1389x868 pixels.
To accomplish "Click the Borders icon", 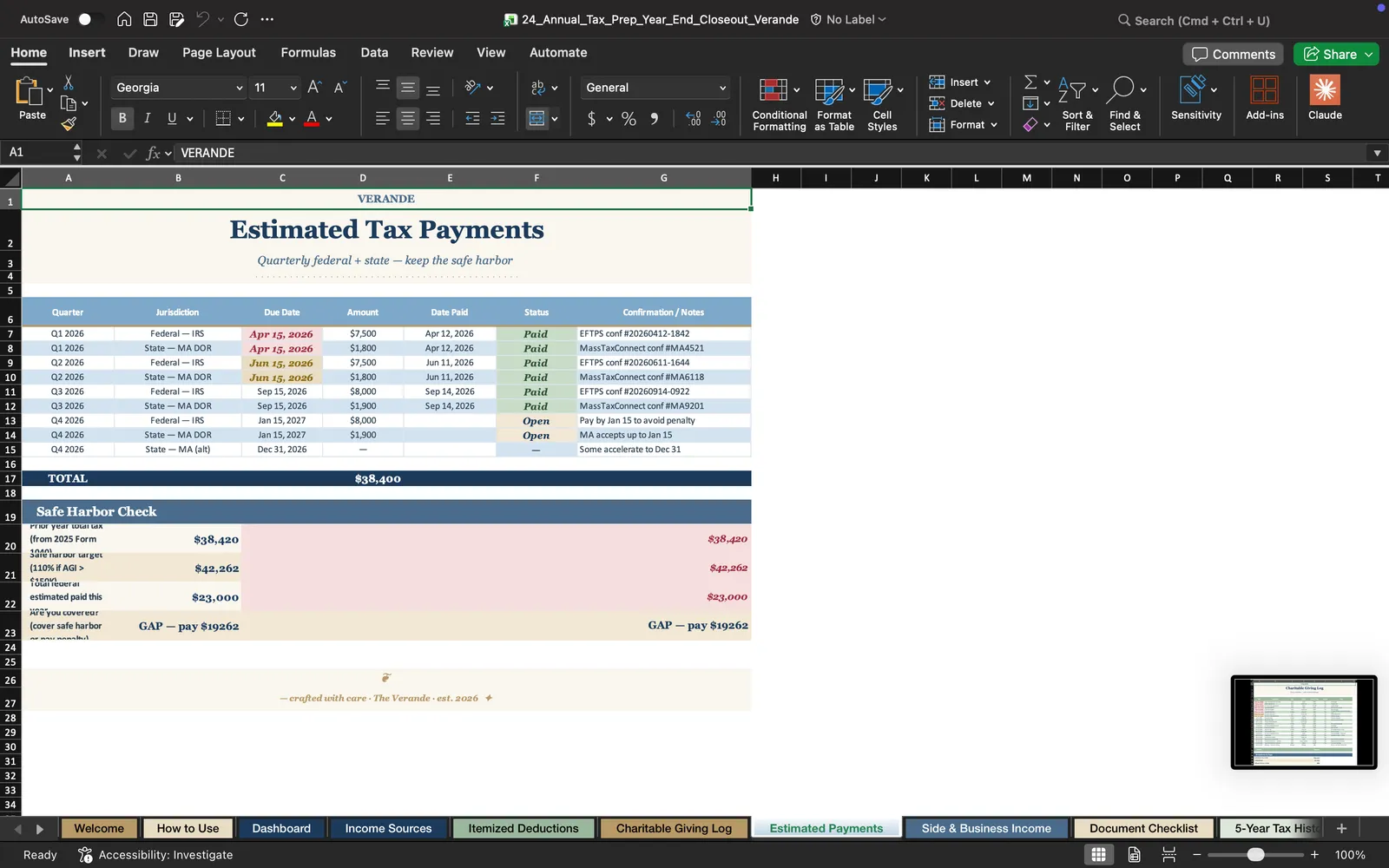I will (x=223, y=118).
